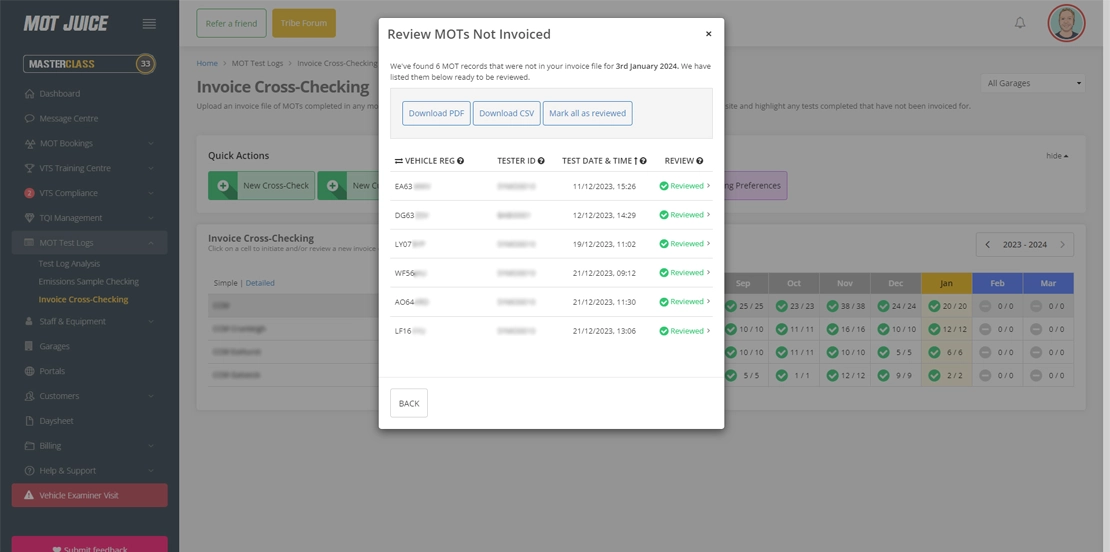Screen dimensions: 1110x552
Task: Open Message Centre in sidebar
Action: [69, 118]
